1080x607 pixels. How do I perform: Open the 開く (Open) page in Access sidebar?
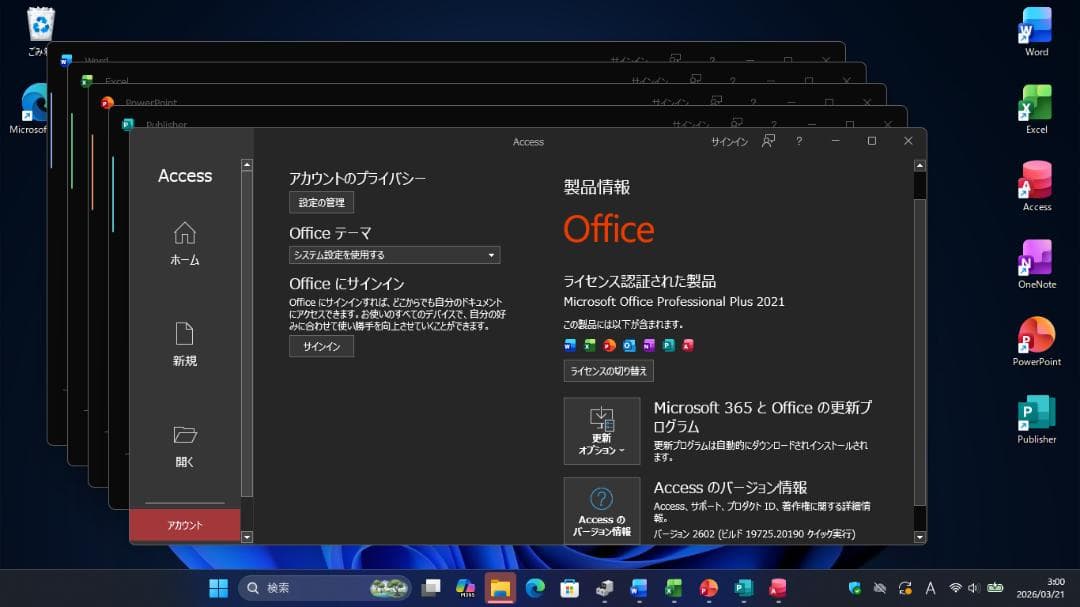coord(185,446)
